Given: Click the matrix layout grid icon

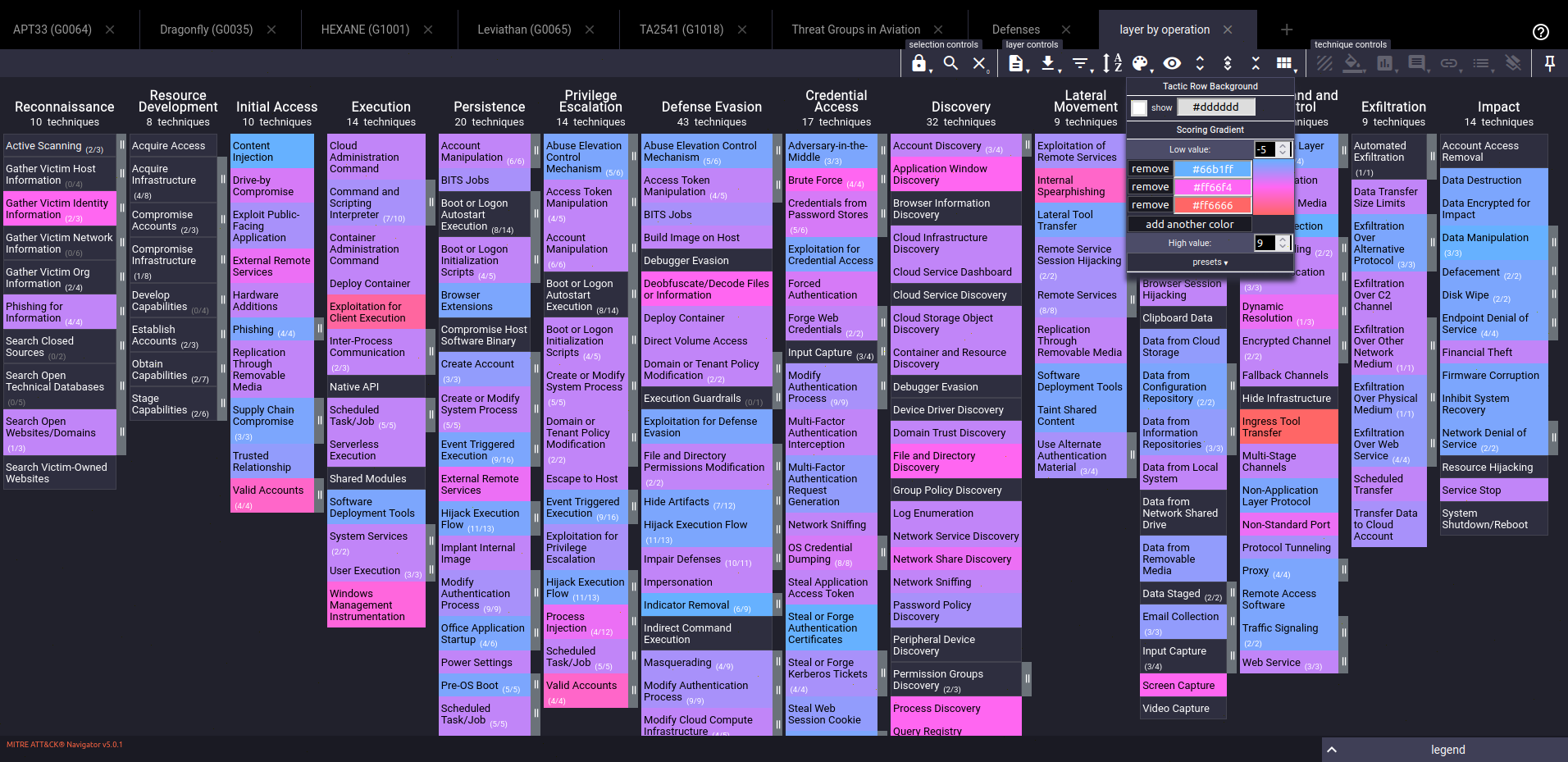Looking at the screenshot, I should 1284,64.
